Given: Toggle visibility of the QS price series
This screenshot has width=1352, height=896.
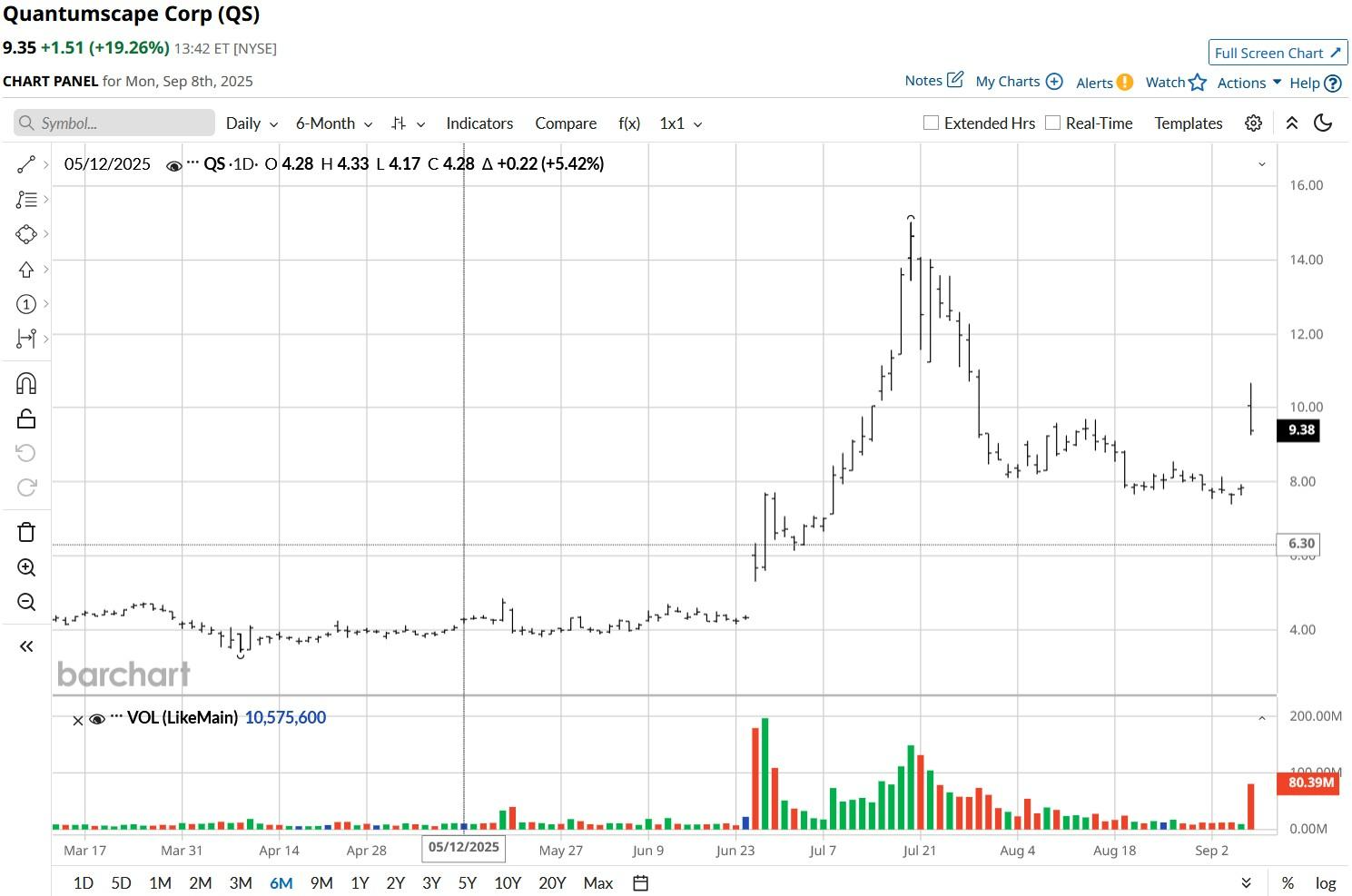Looking at the screenshot, I should click(x=173, y=165).
